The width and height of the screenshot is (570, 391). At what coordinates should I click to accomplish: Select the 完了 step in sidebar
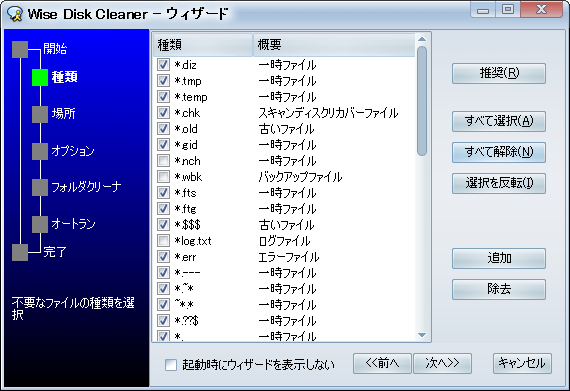[x=20, y=252]
